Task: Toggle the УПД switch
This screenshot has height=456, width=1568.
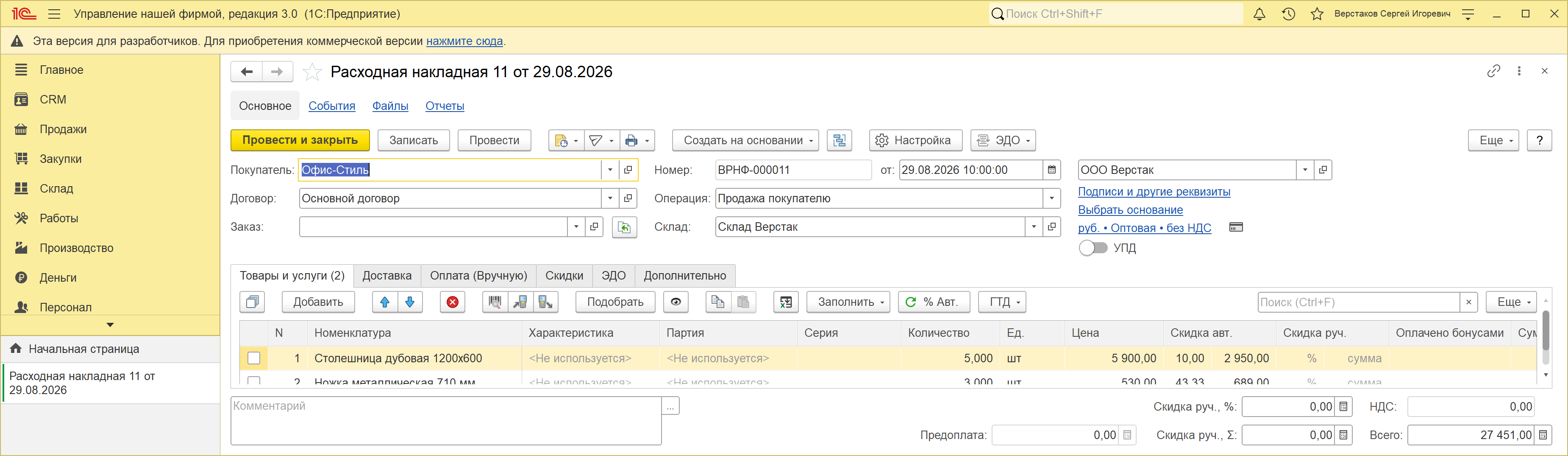Action: point(1093,248)
